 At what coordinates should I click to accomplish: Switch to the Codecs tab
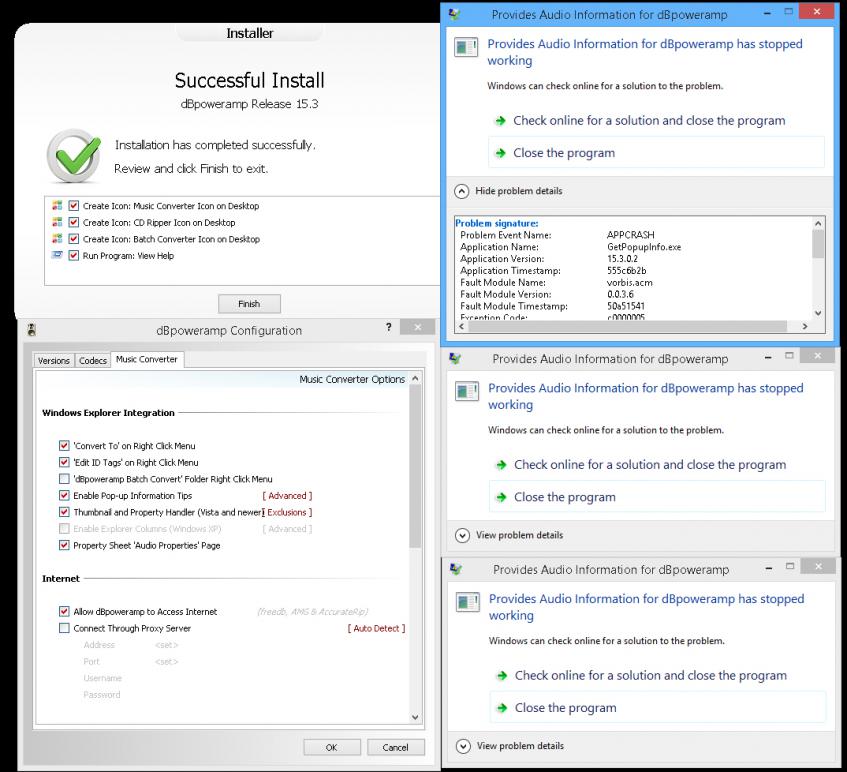(93, 361)
